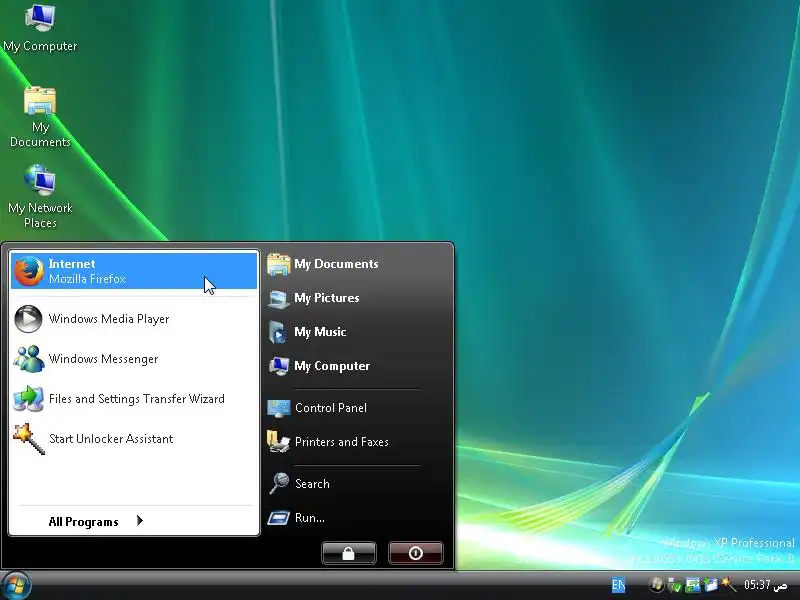The width and height of the screenshot is (800, 600).
Task: Click the 'Windows Media Player' label
Action: [109, 319]
